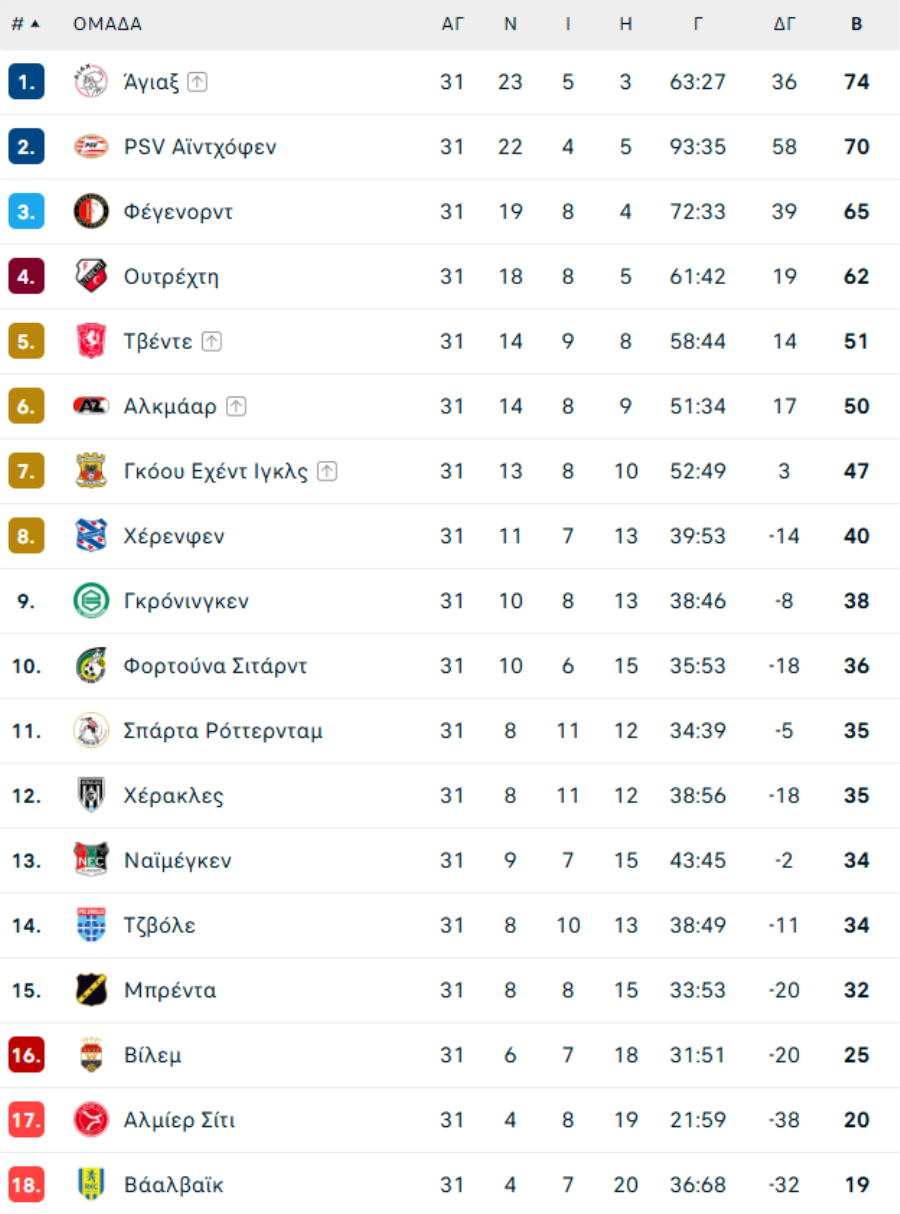
Task: Click the AZ Alkmaar logo icon
Action: point(91,406)
